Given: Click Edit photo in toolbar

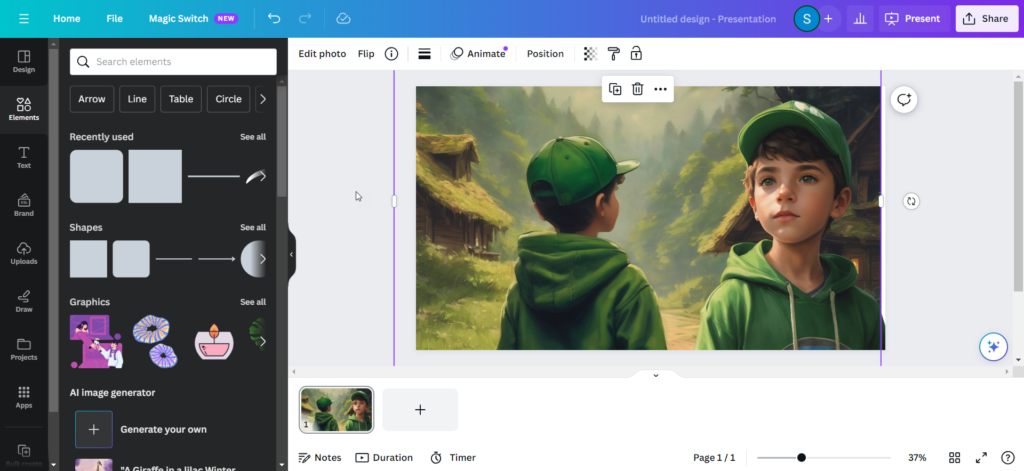Looking at the screenshot, I should [x=322, y=54].
